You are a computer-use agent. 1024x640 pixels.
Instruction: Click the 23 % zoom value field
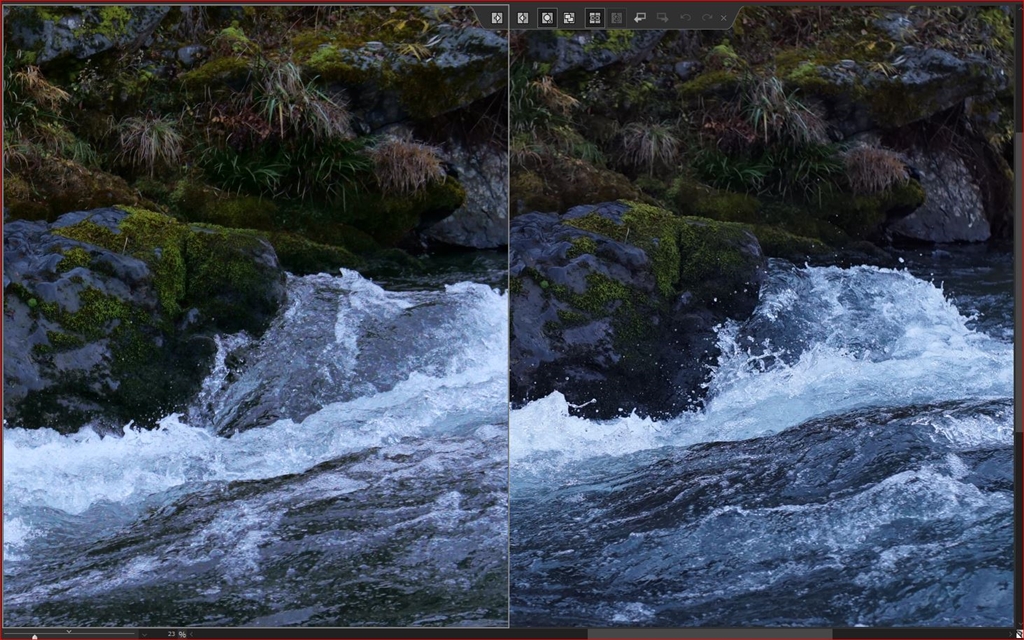click(176, 634)
